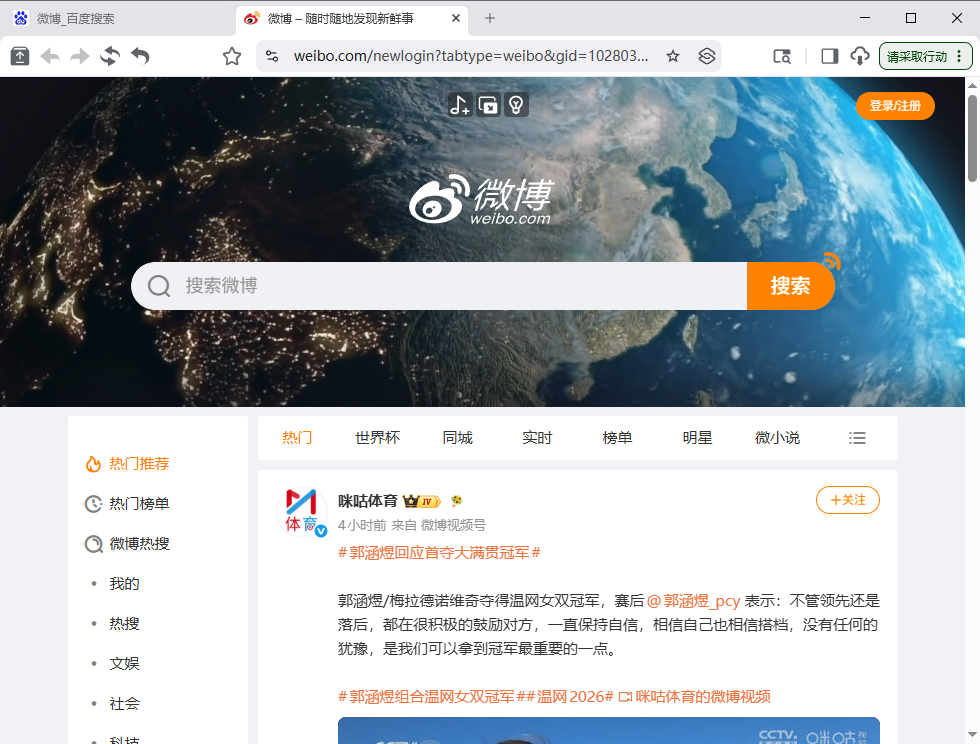Click the browser address bar URL
This screenshot has width=980, height=744.
coord(471,56)
